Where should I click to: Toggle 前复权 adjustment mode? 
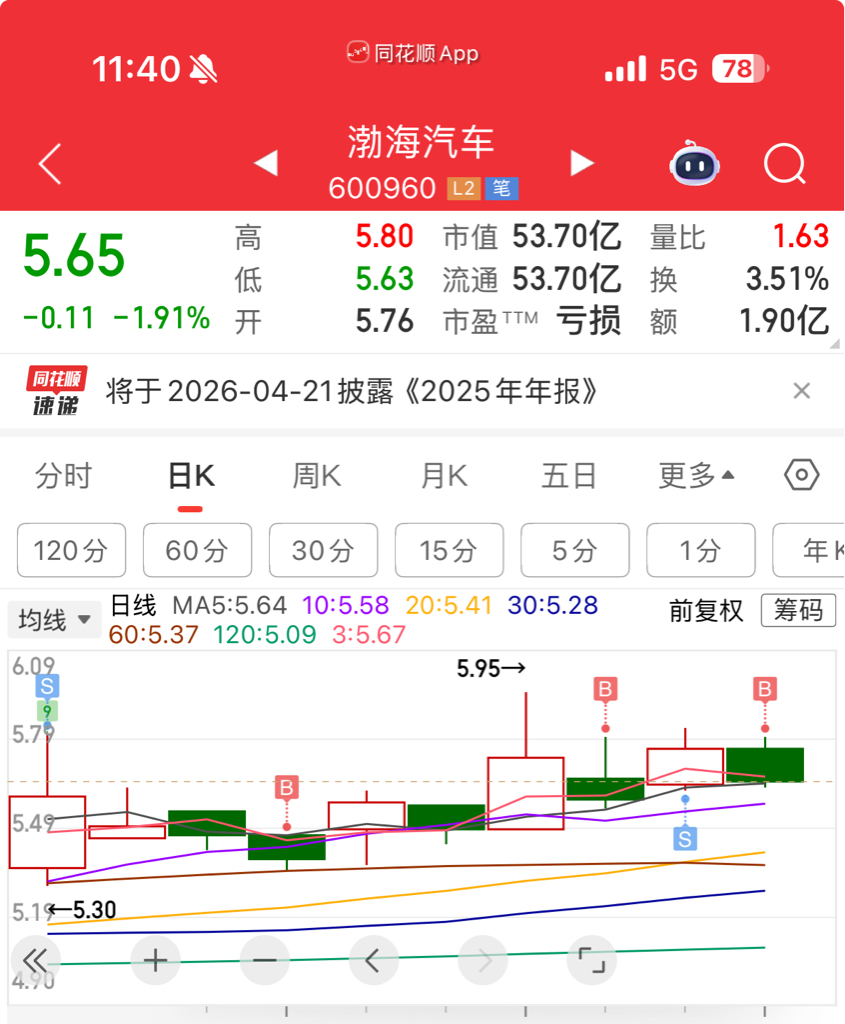click(707, 611)
